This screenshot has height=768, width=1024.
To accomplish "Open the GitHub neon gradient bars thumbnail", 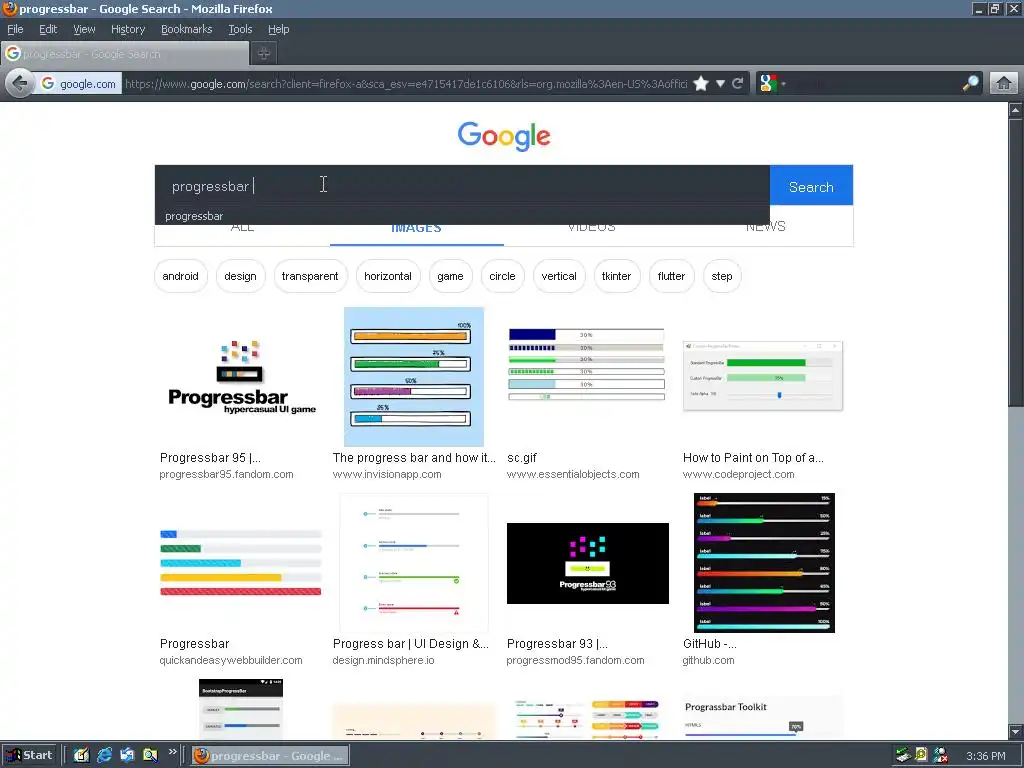I will tap(764, 563).
